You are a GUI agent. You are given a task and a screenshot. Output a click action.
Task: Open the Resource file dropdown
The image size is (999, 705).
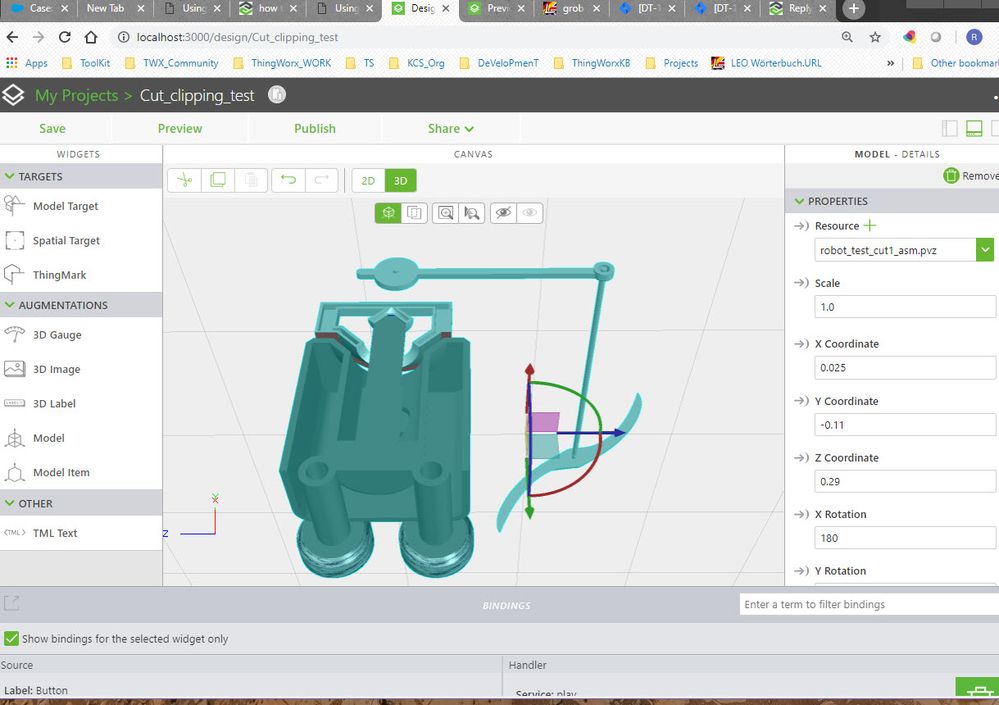tap(984, 250)
